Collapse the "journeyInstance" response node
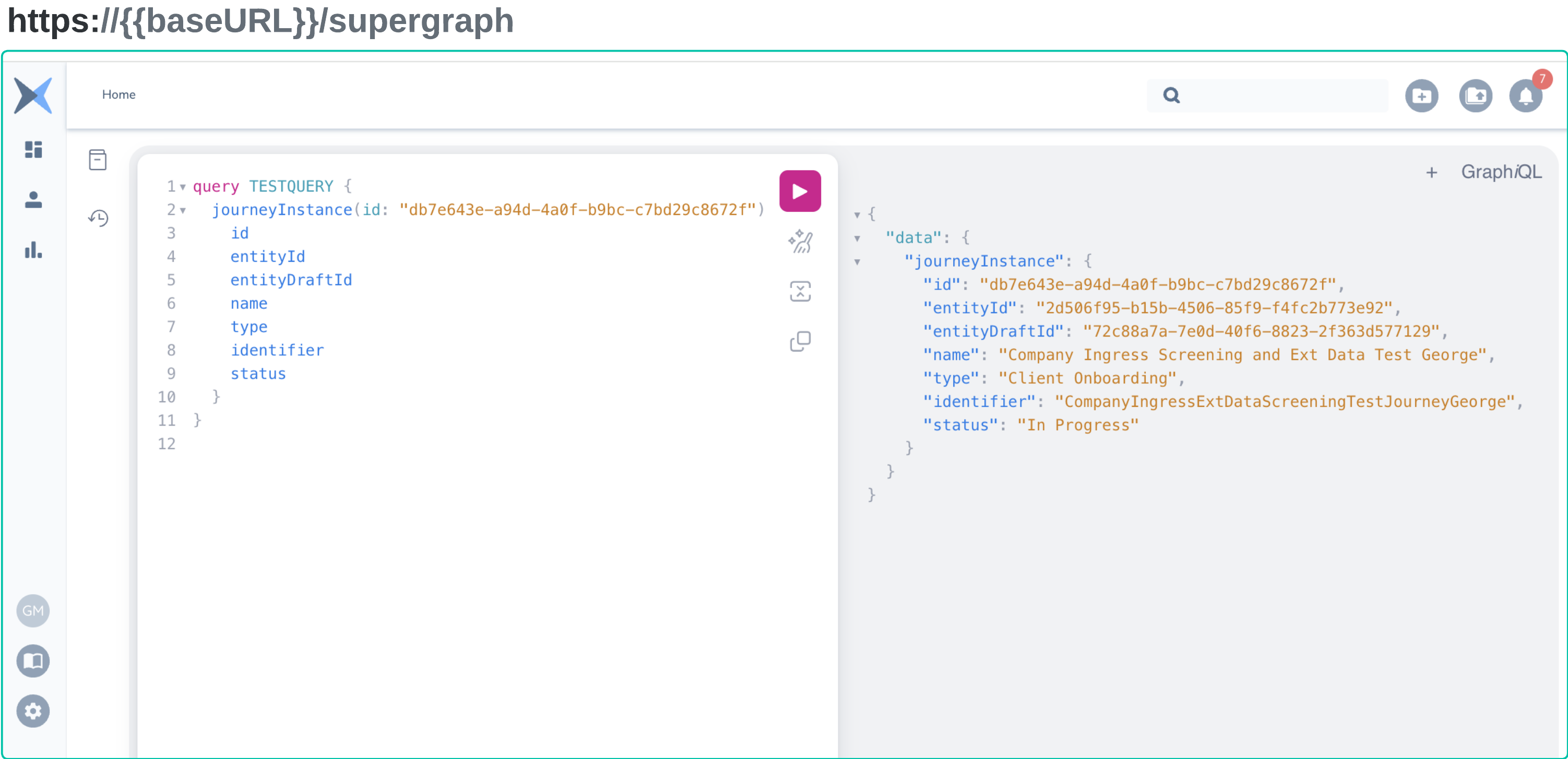The width and height of the screenshot is (1568, 759). click(x=857, y=262)
